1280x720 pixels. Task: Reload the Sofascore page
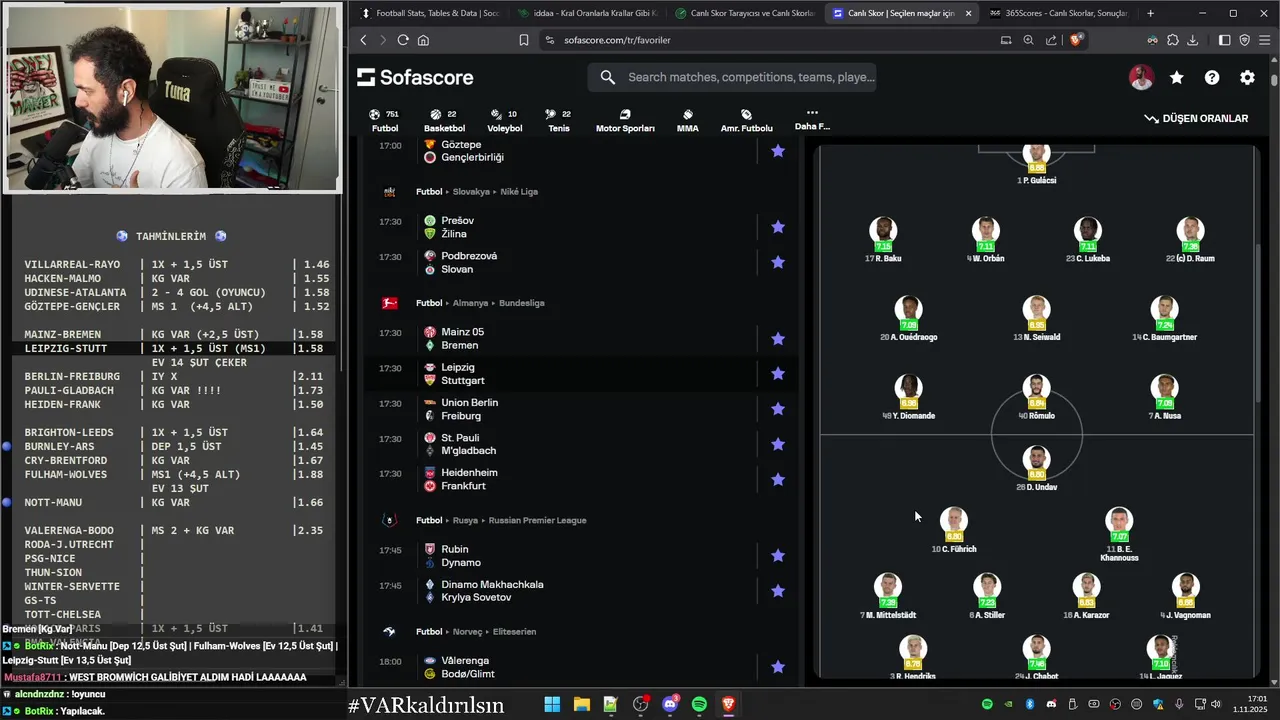(403, 40)
